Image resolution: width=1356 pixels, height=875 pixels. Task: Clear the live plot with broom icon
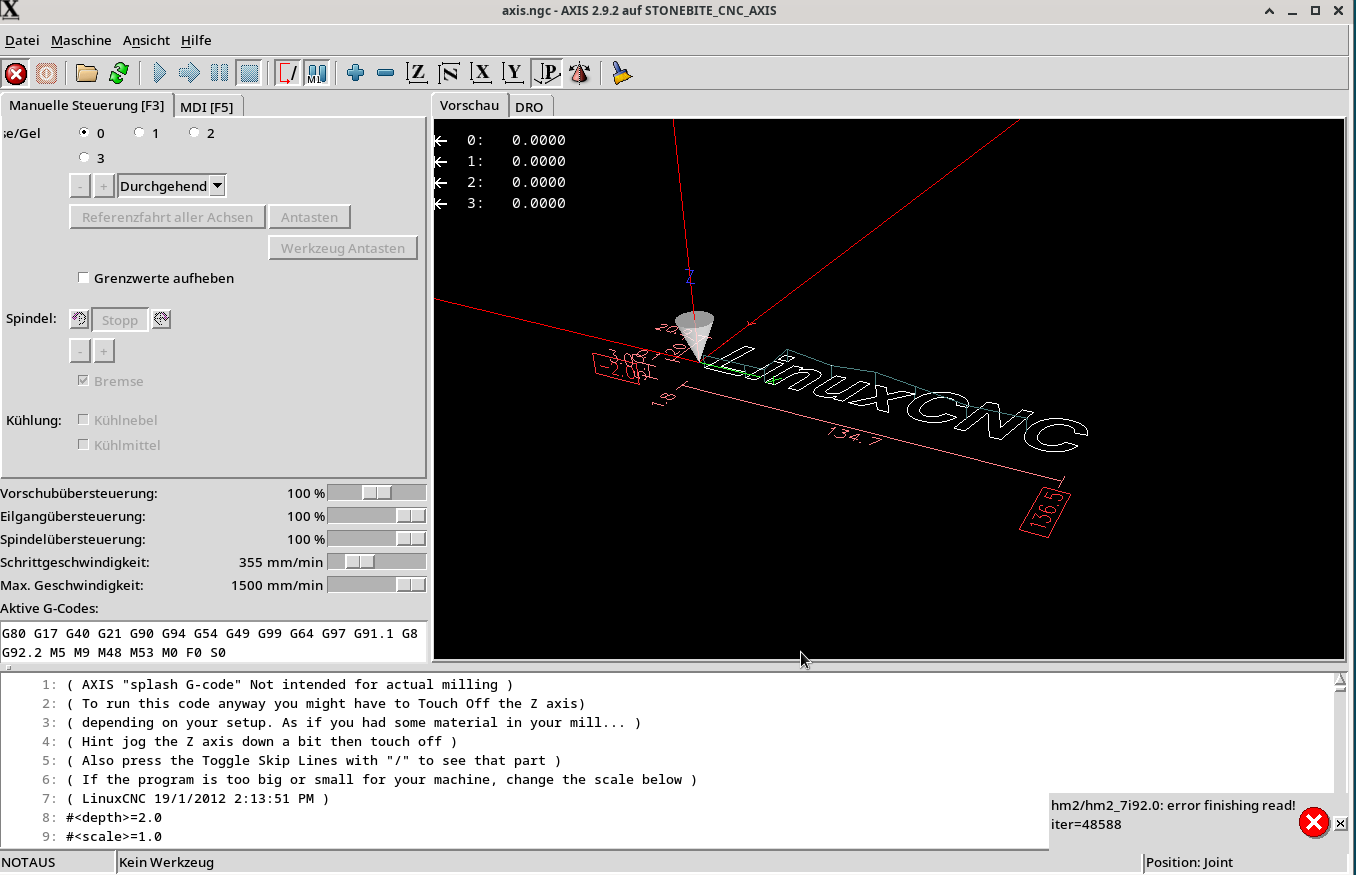[621, 73]
